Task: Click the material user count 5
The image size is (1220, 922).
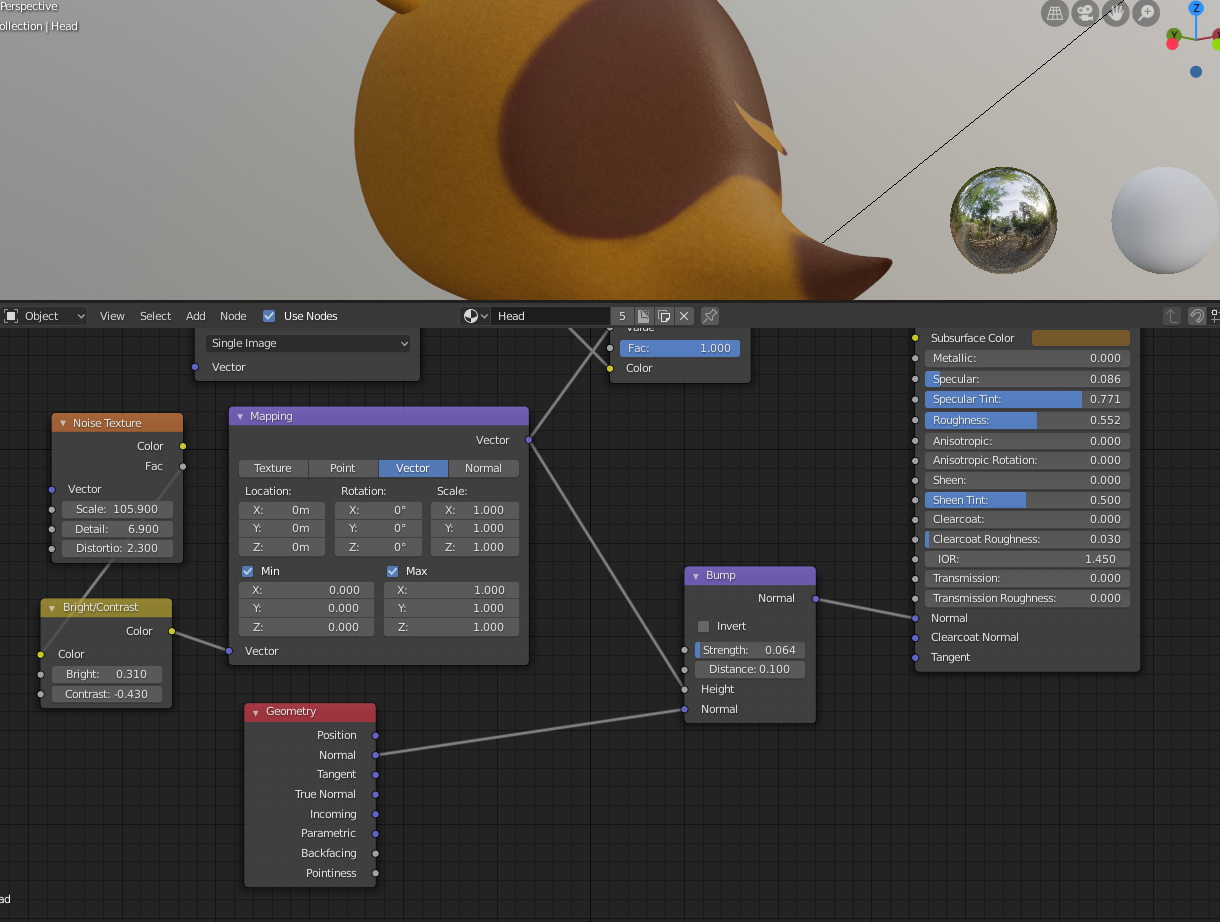Action: [x=622, y=316]
